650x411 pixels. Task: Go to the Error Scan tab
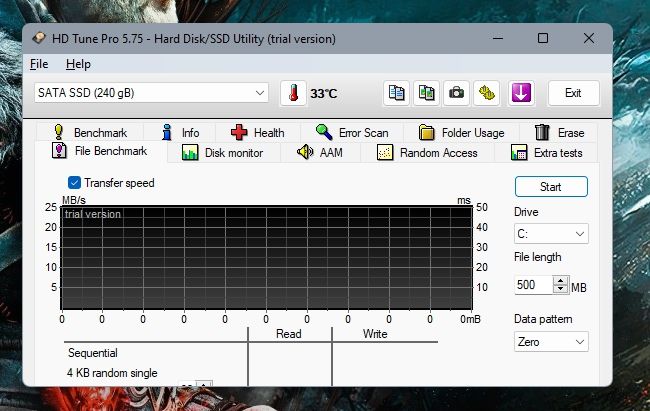tap(352, 133)
